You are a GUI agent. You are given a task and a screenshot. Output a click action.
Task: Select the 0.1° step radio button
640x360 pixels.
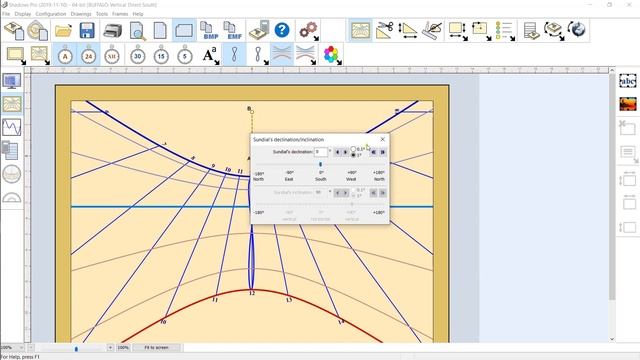353,149
